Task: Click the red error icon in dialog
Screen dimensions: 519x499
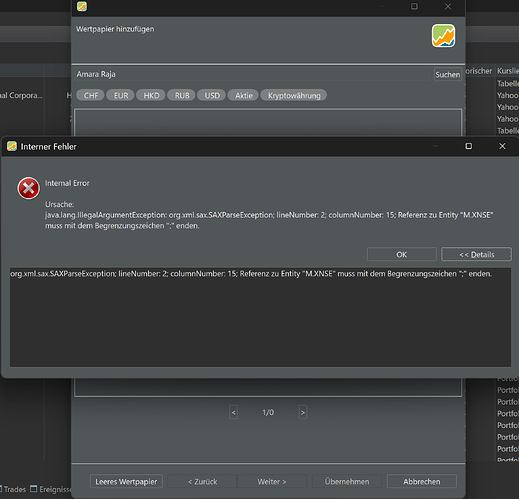Action: pos(28,188)
